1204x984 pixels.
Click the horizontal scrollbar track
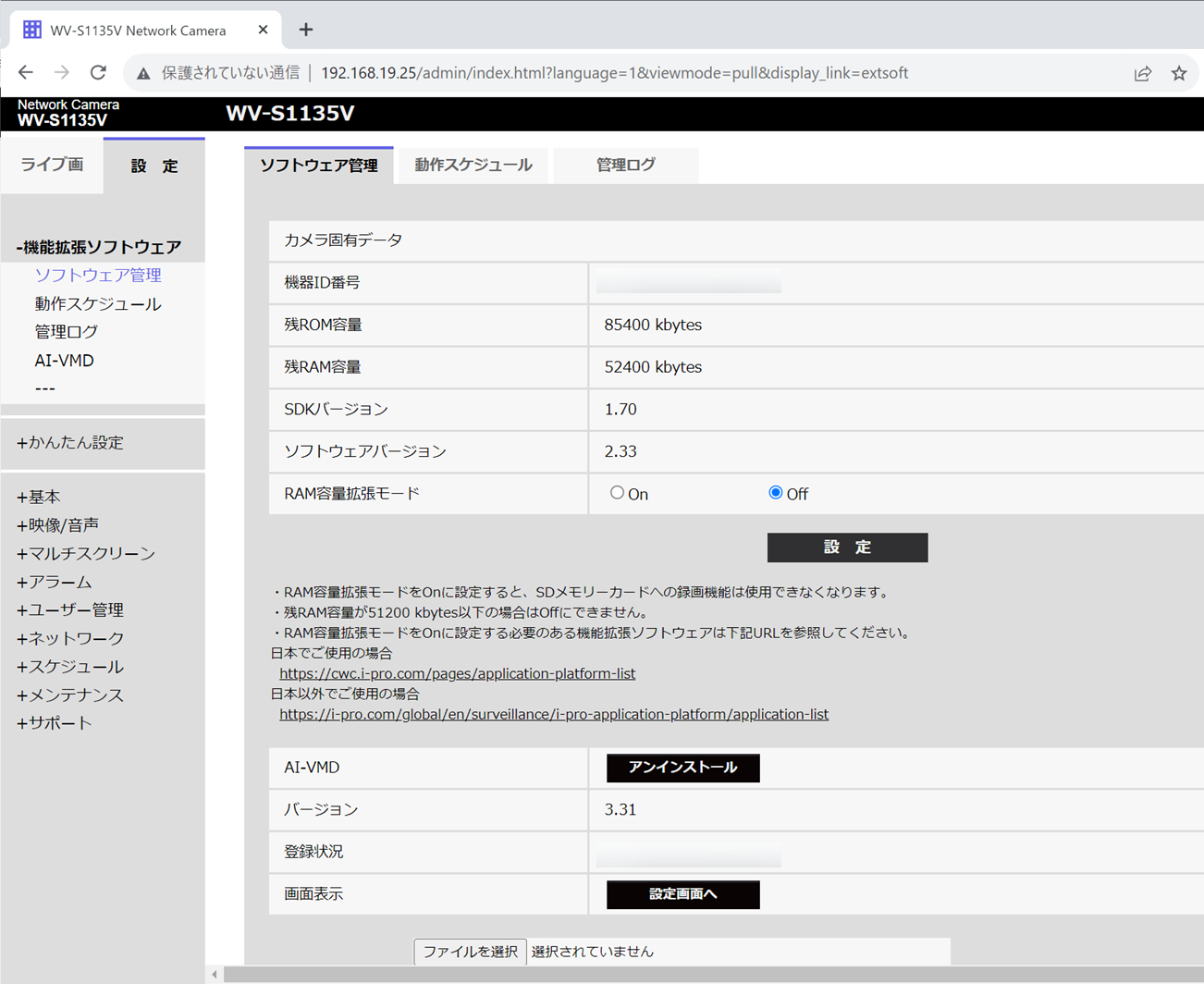tap(714, 975)
